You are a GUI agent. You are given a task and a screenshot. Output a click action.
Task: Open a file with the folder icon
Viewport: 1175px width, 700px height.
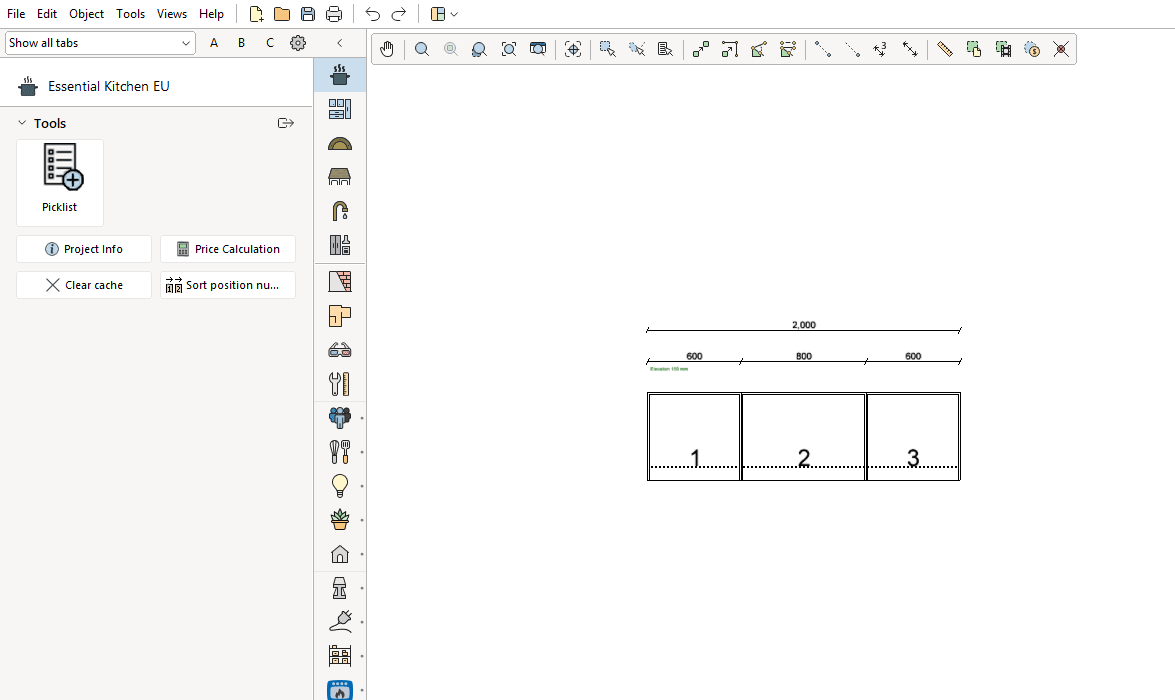click(282, 13)
